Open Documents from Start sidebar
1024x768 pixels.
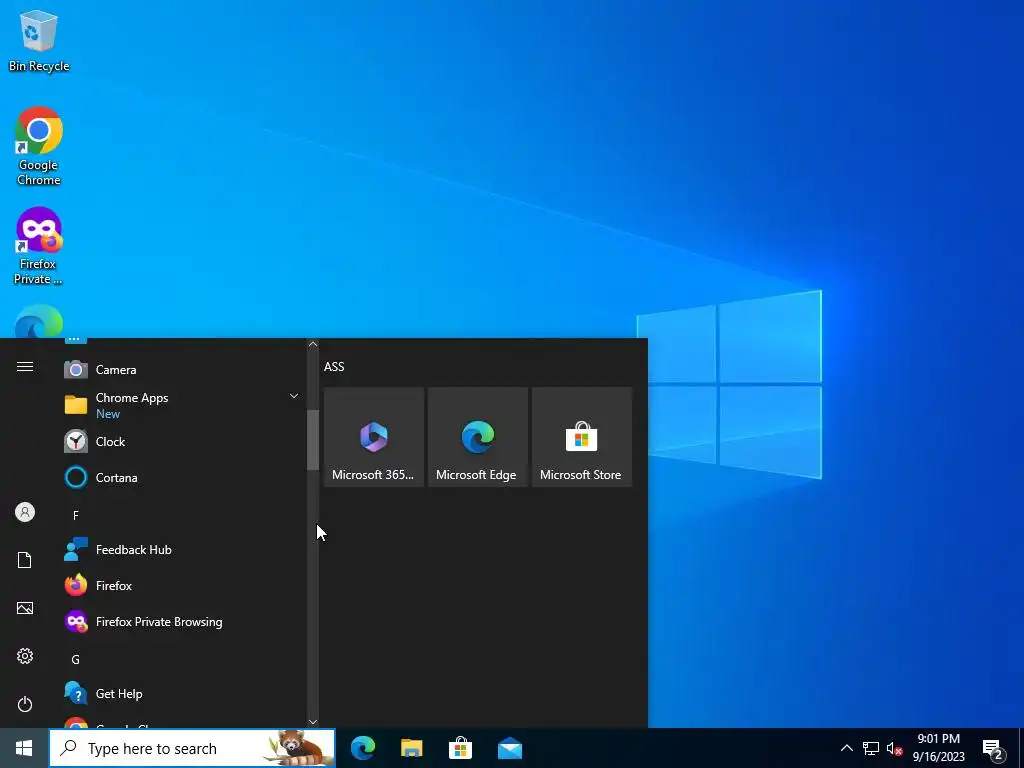click(25, 560)
